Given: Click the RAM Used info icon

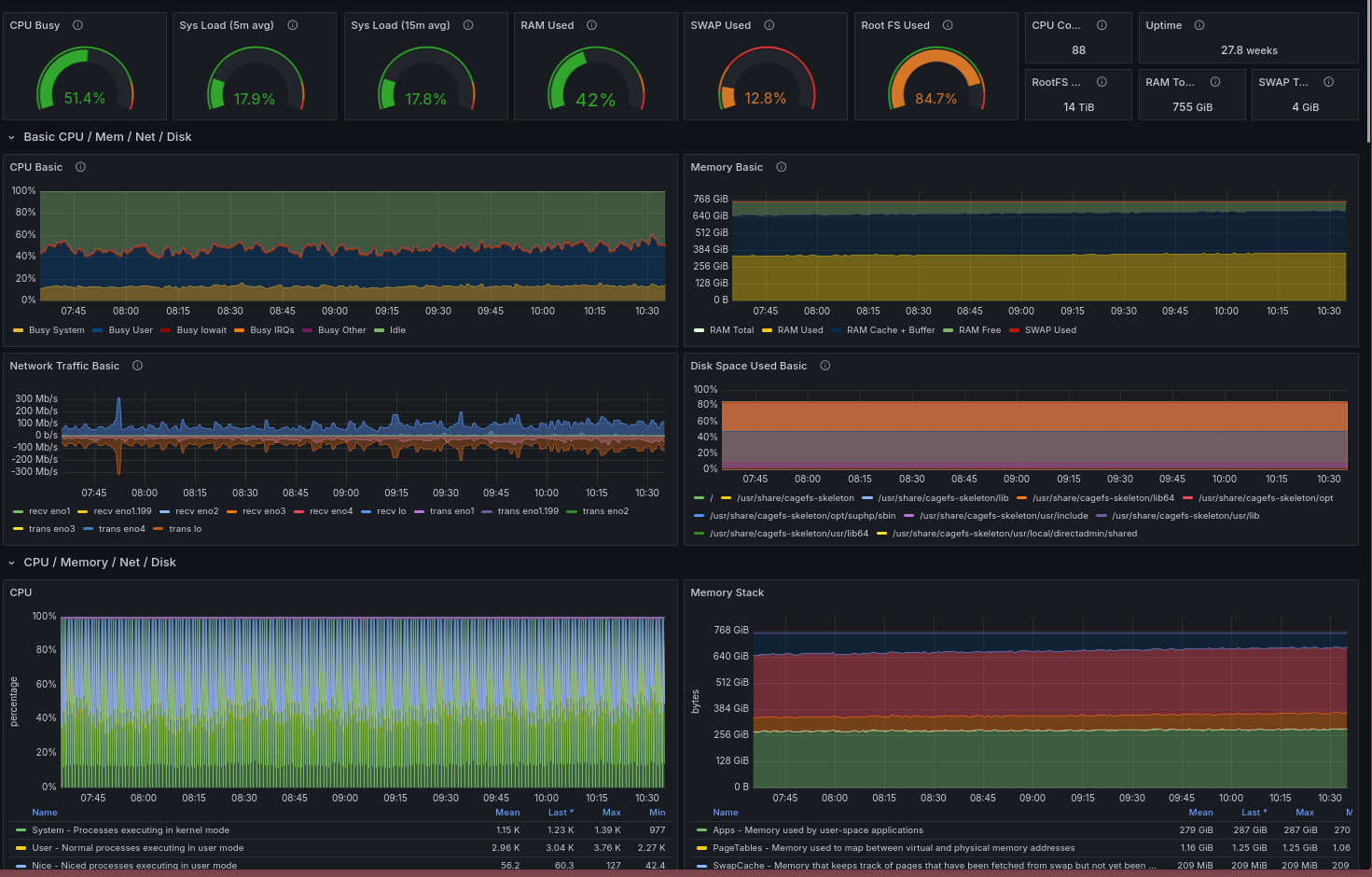Looking at the screenshot, I should pyautogui.click(x=591, y=25).
